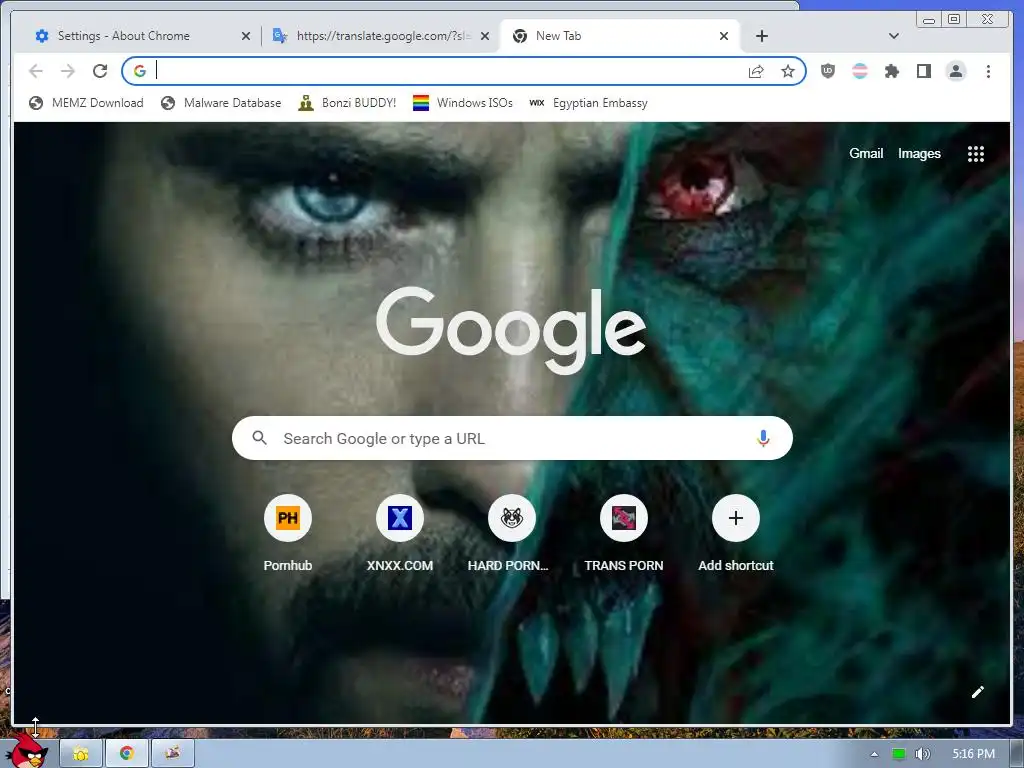Open the MEMZ Download bookmark
Viewport: 1024px width, 768px height.
(86, 103)
